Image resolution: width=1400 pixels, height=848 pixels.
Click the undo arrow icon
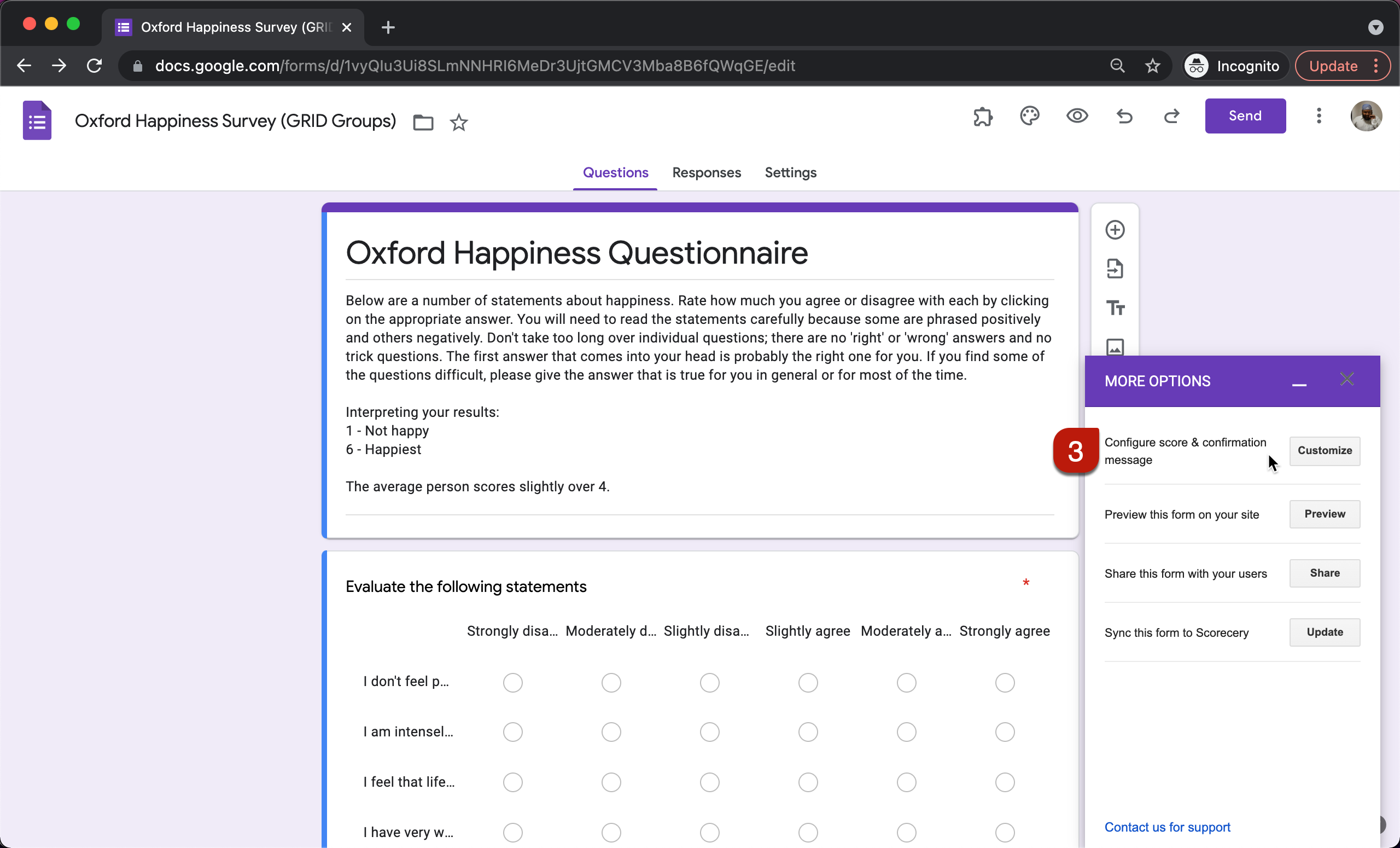(x=1124, y=117)
